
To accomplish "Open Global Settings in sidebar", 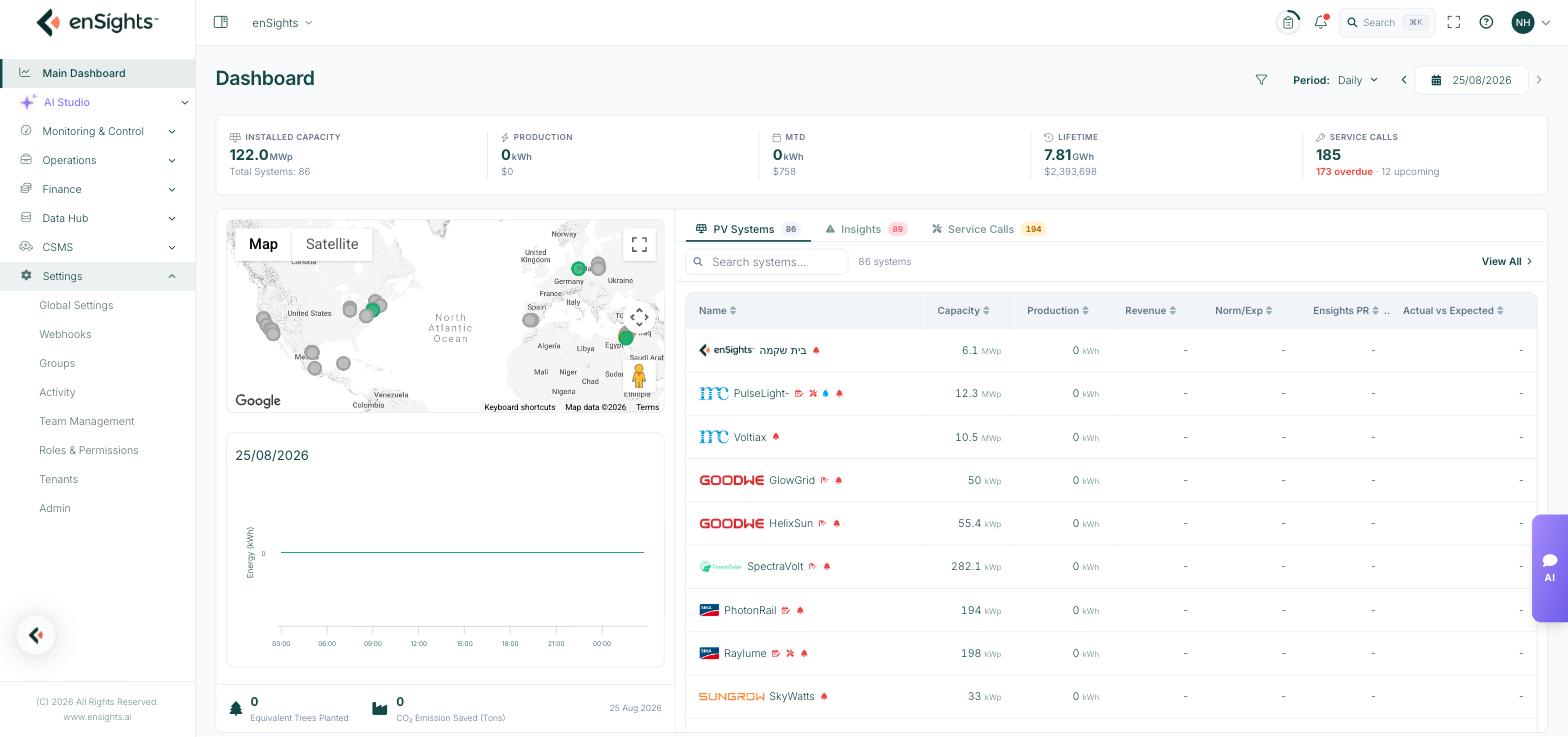I will pos(76,305).
